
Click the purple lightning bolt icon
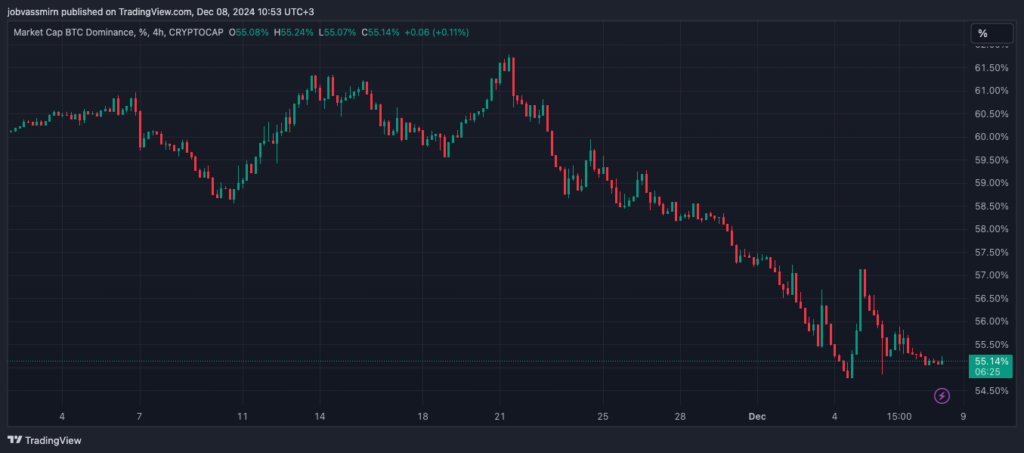(942, 396)
